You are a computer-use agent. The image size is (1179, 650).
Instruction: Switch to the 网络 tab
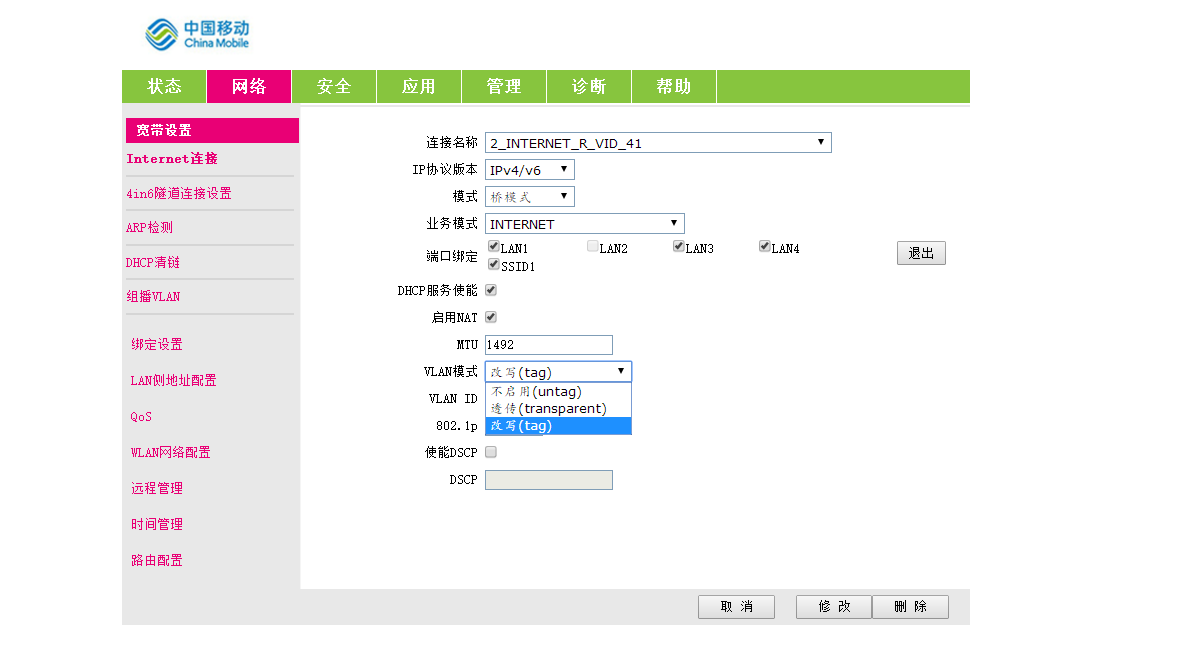pos(249,87)
